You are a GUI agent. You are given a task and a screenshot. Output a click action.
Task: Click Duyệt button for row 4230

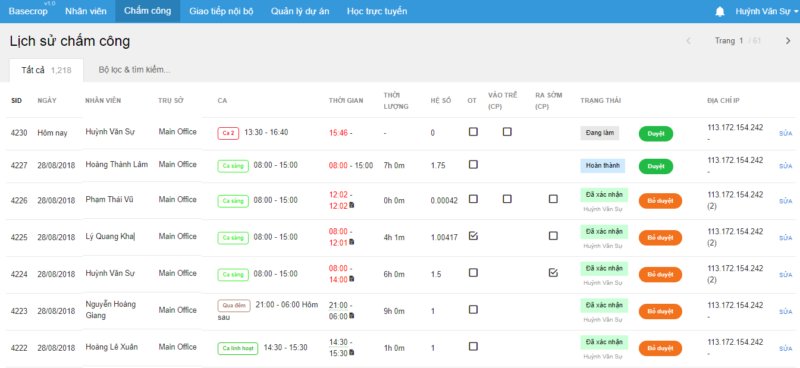(656, 134)
